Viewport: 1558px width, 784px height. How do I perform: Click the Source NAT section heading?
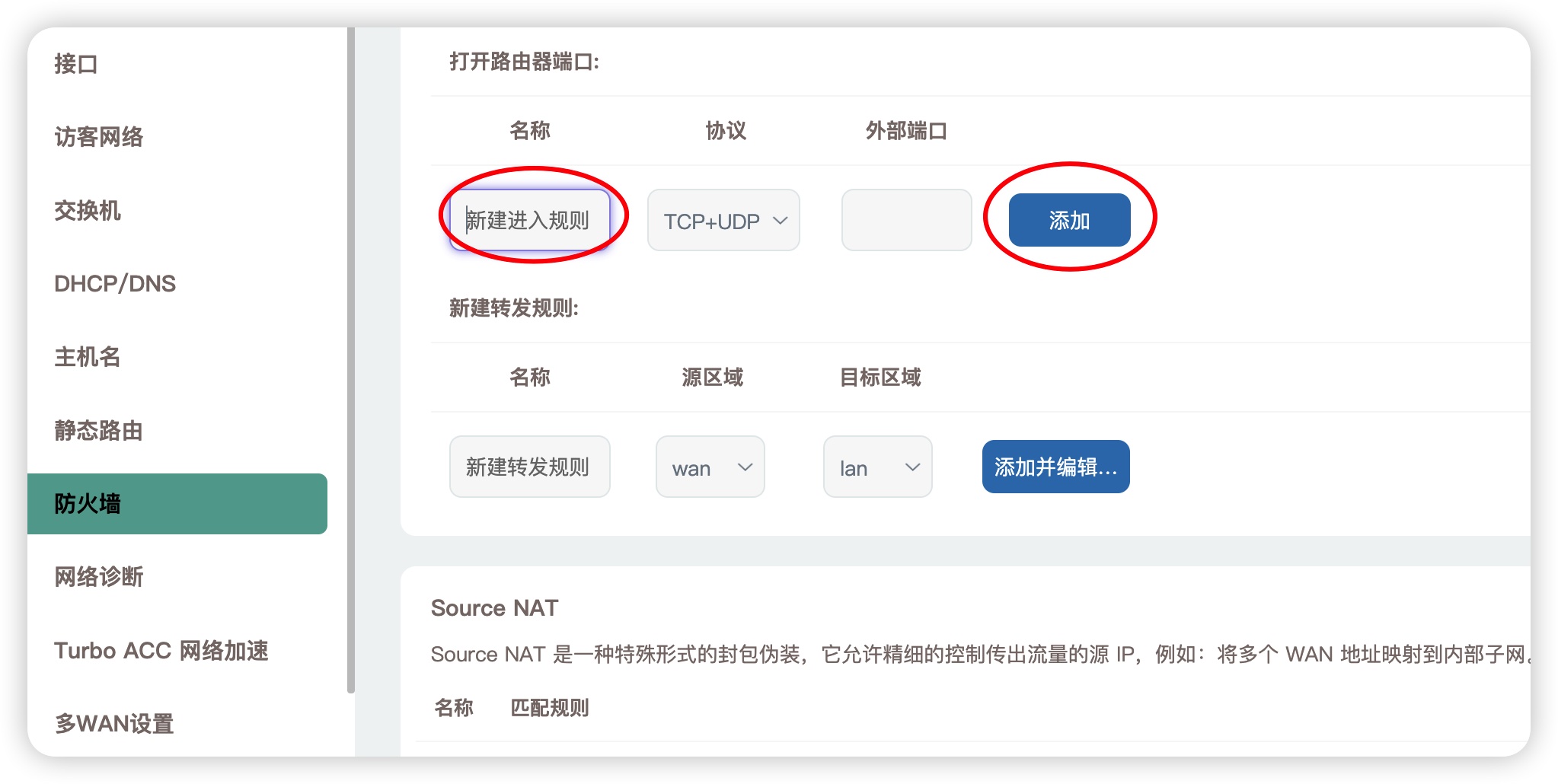click(x=494, y=607)
